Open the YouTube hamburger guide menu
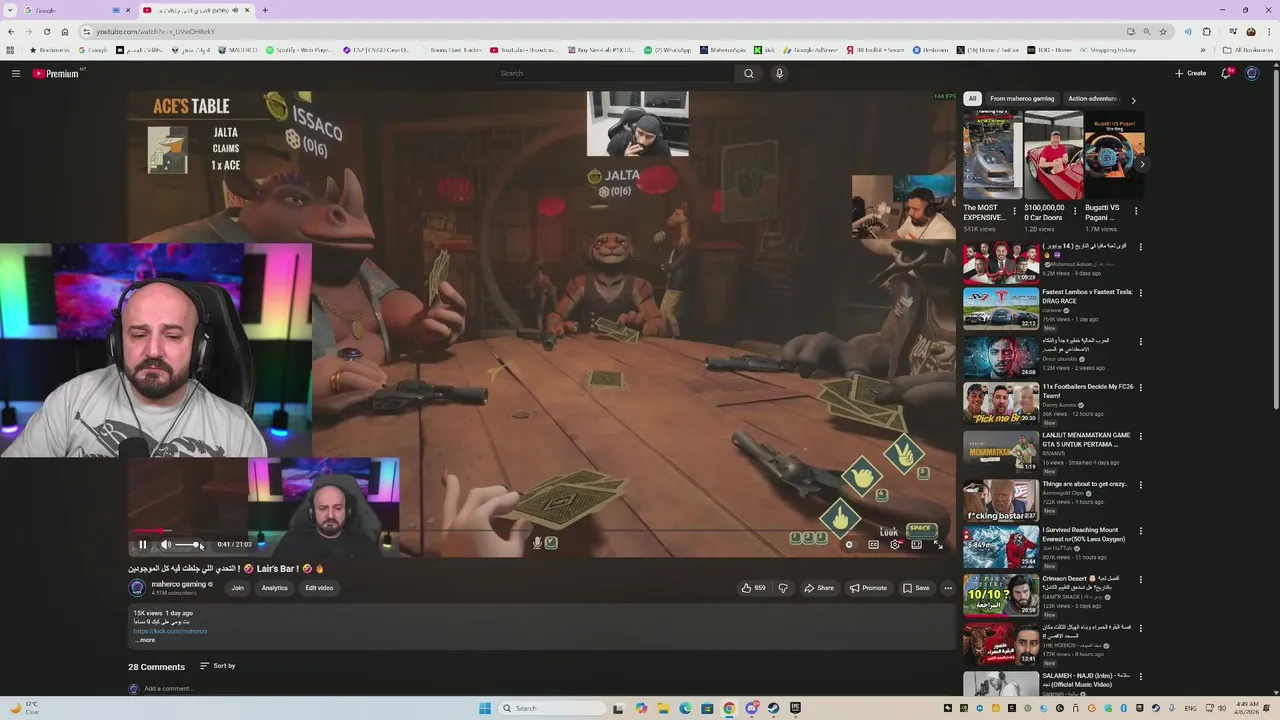This screenshot has width=1280, height=720. (x=16, y=73)
